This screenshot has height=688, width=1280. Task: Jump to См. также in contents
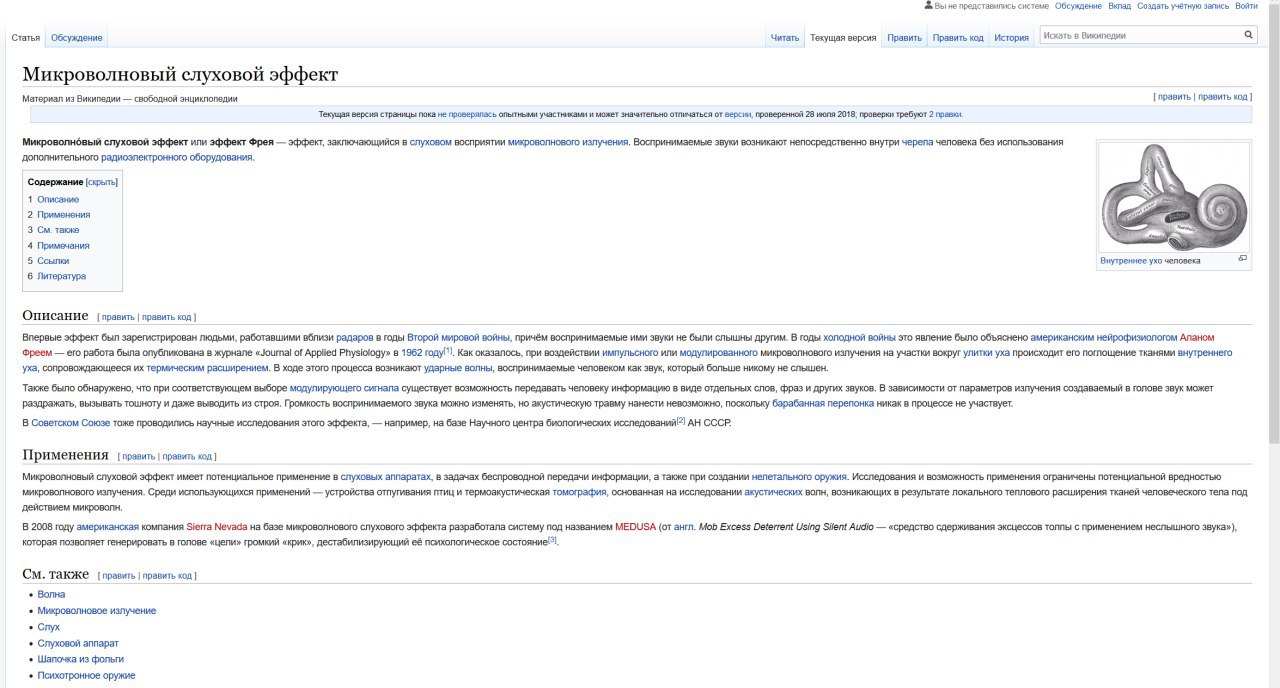58,230
